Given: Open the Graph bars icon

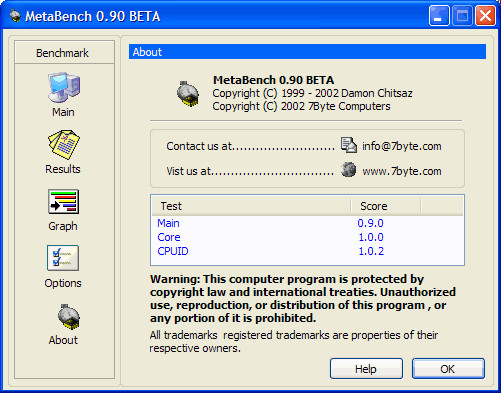Looking at the screenshot, I should point(63,202).
